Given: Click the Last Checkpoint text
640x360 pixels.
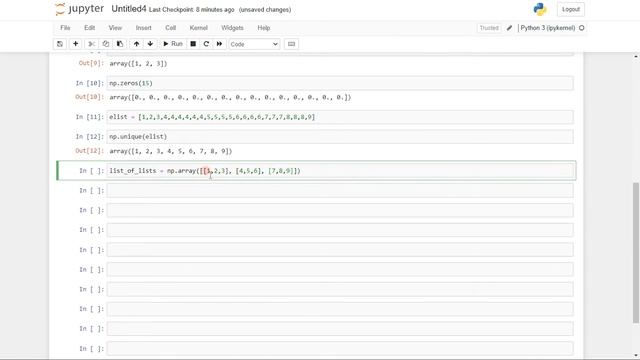Looking at the screenshot, I should pos(191,10).
